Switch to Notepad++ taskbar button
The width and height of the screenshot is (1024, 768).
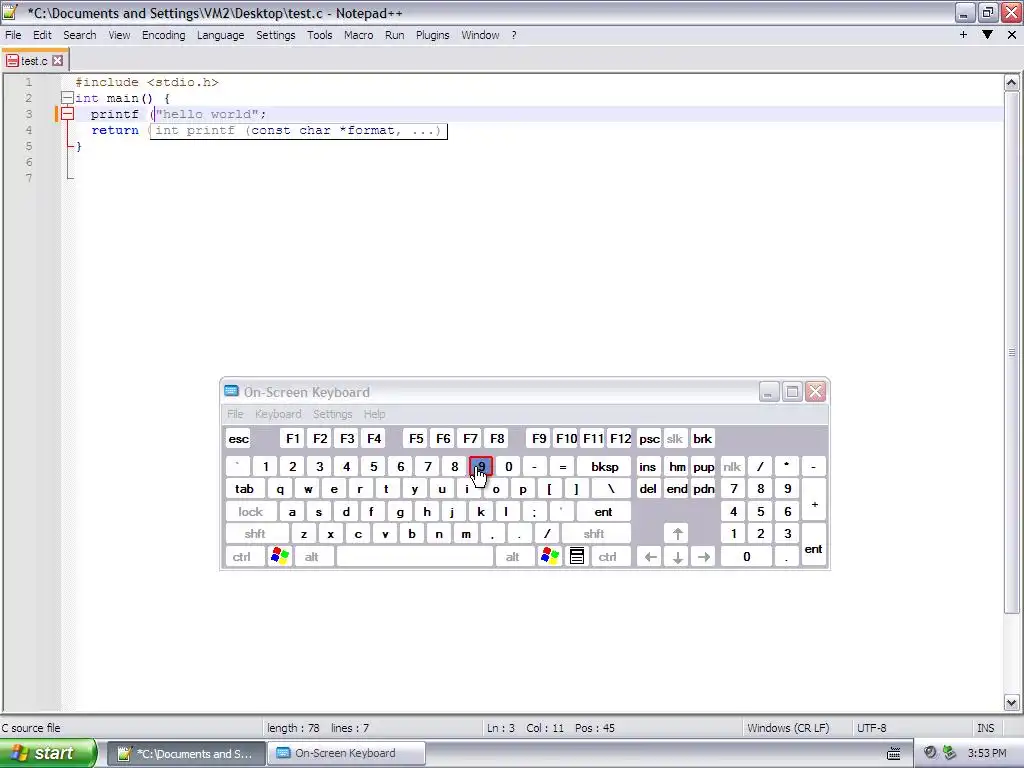tap(185, 754)
